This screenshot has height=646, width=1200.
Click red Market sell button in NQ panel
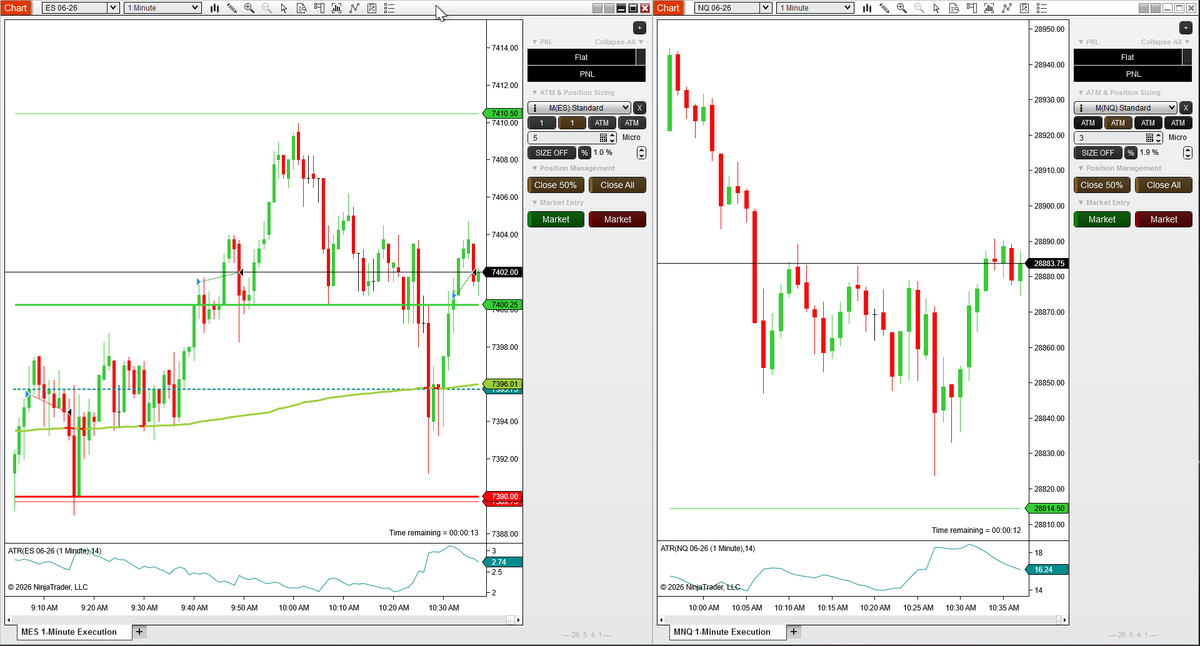[1164, 219]
